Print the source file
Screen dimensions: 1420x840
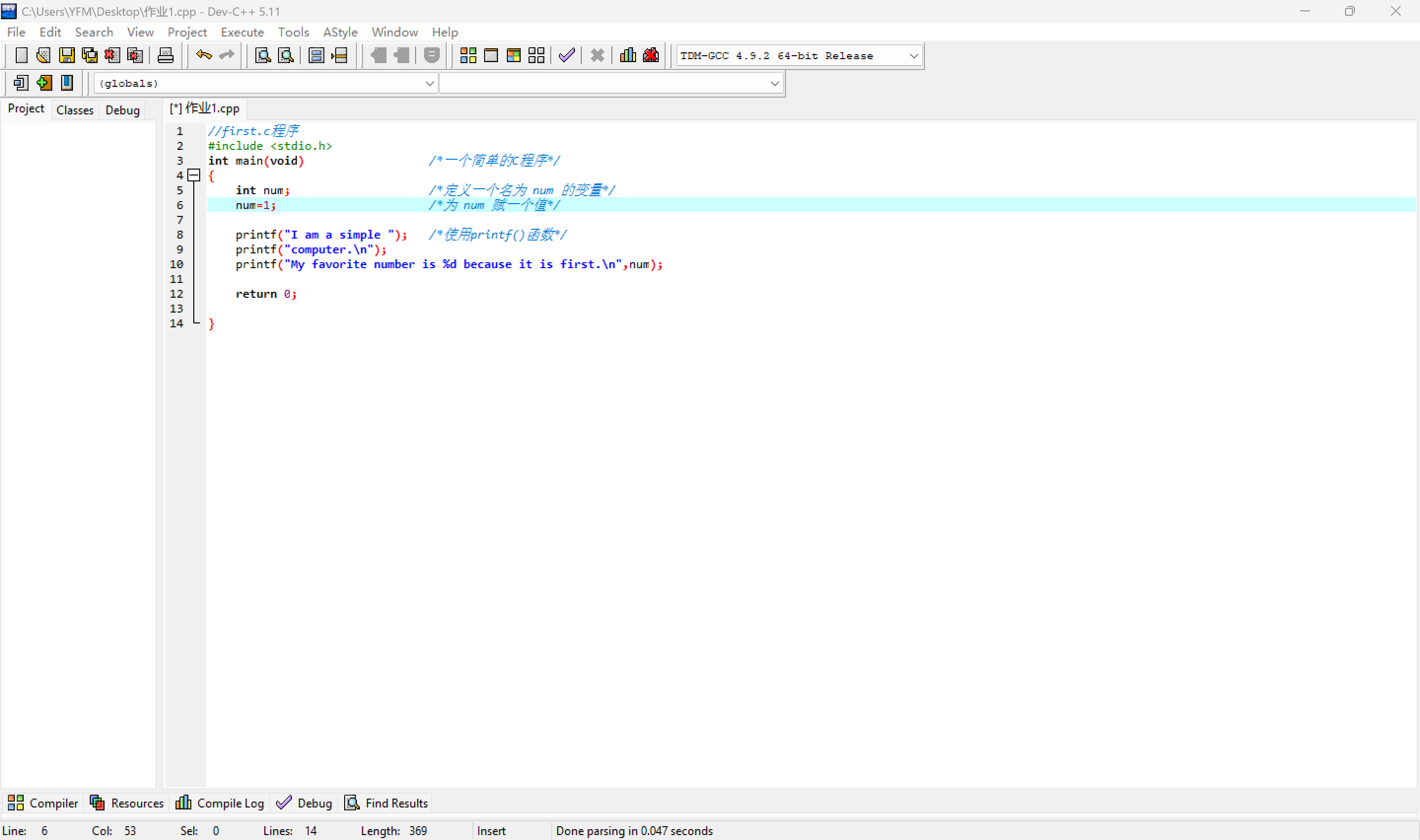pos(165,56)
